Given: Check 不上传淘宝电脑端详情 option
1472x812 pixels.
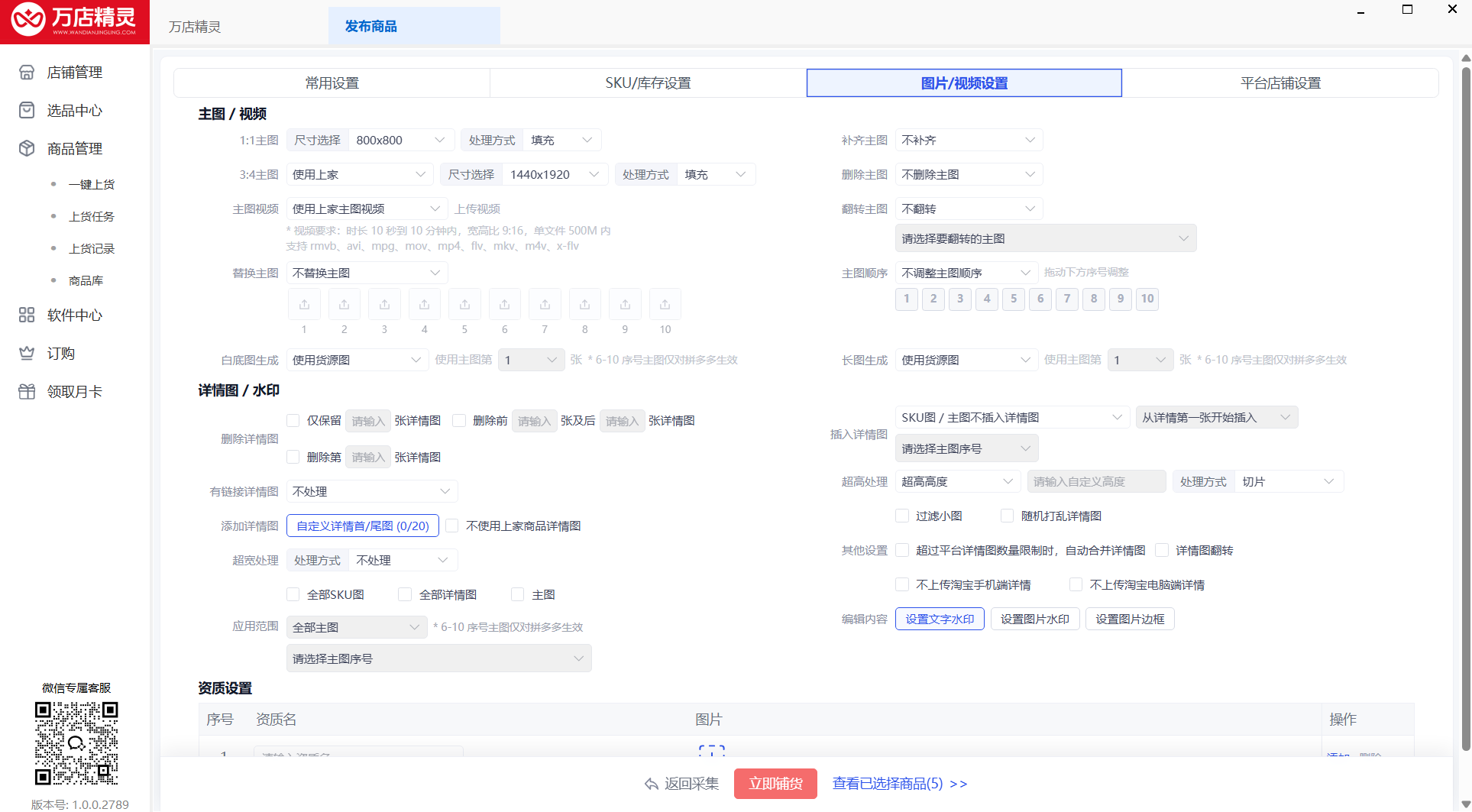Looking at the screenshot, I should 1076,584.
